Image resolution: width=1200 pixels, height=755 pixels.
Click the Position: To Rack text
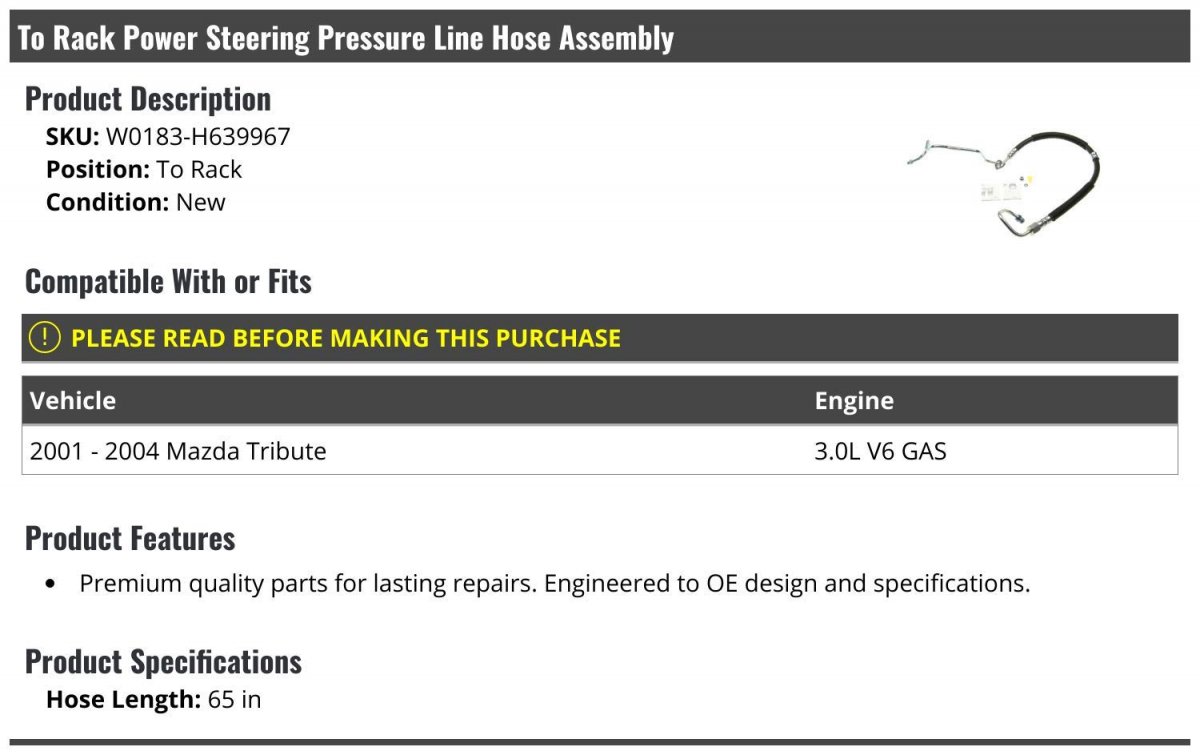(144, 170)
